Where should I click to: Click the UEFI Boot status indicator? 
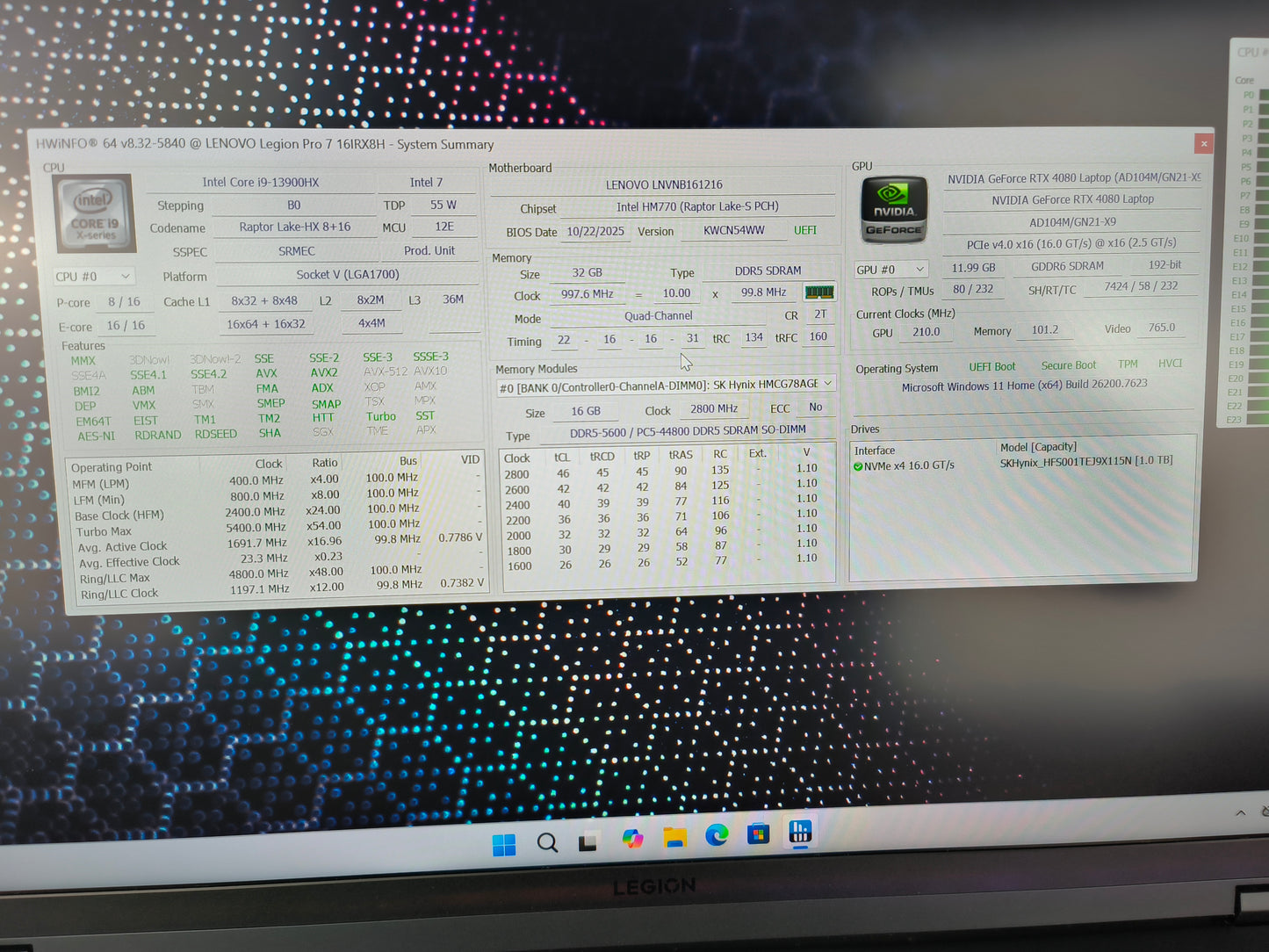point(991,366)
